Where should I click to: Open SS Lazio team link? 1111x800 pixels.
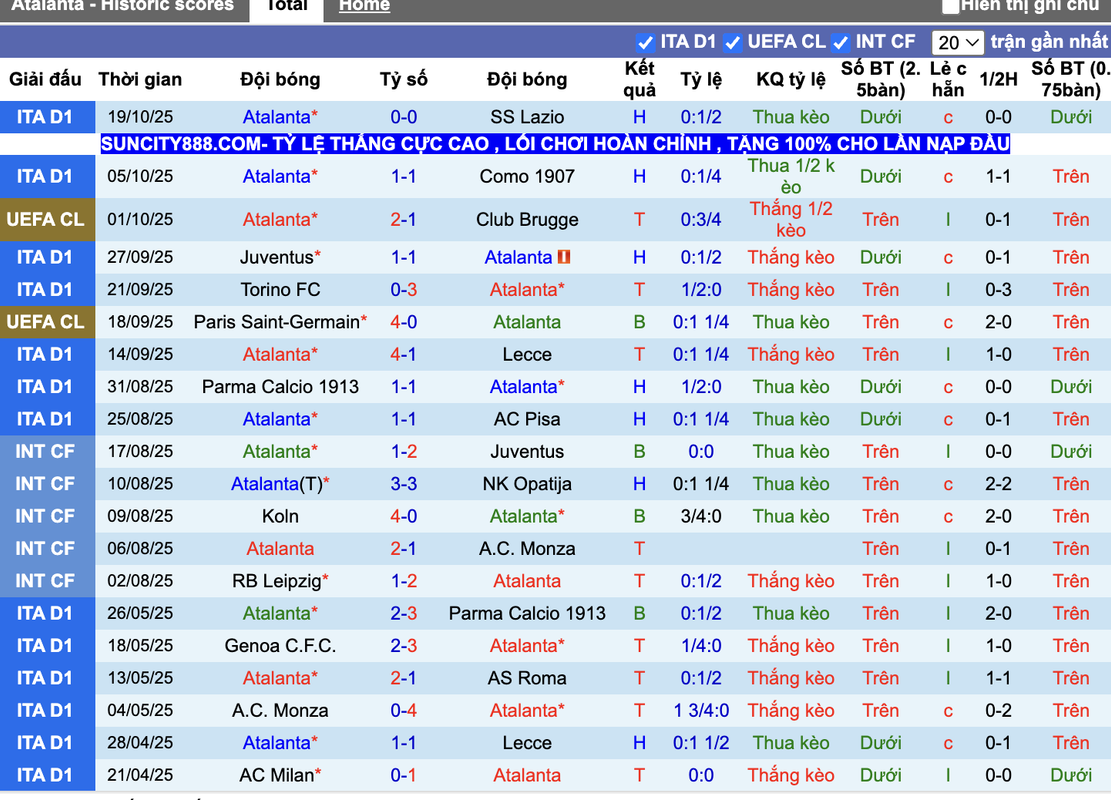(527, 117)
